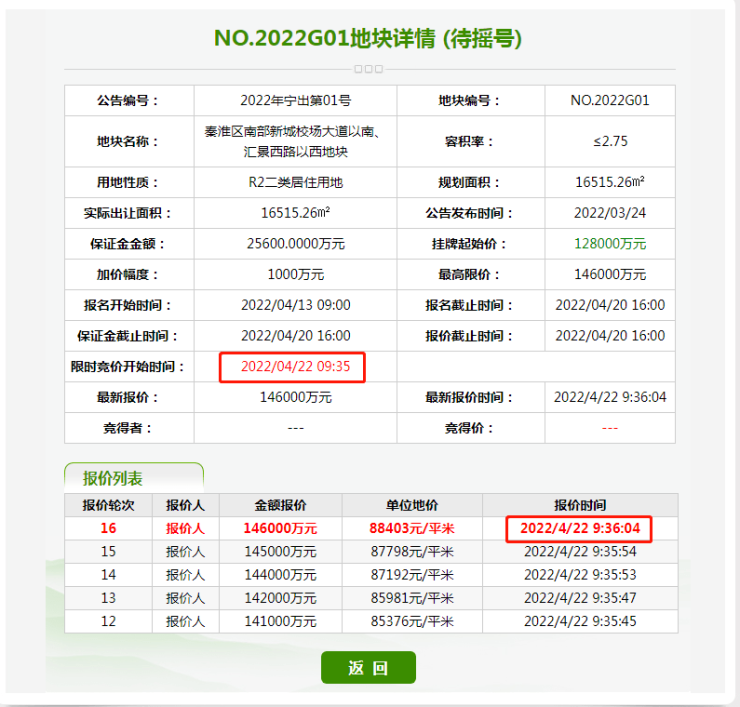Viewport: 740px width, 707px height.
Task: Click the 最高限价 value 146000万元
Action: point(609,275)
